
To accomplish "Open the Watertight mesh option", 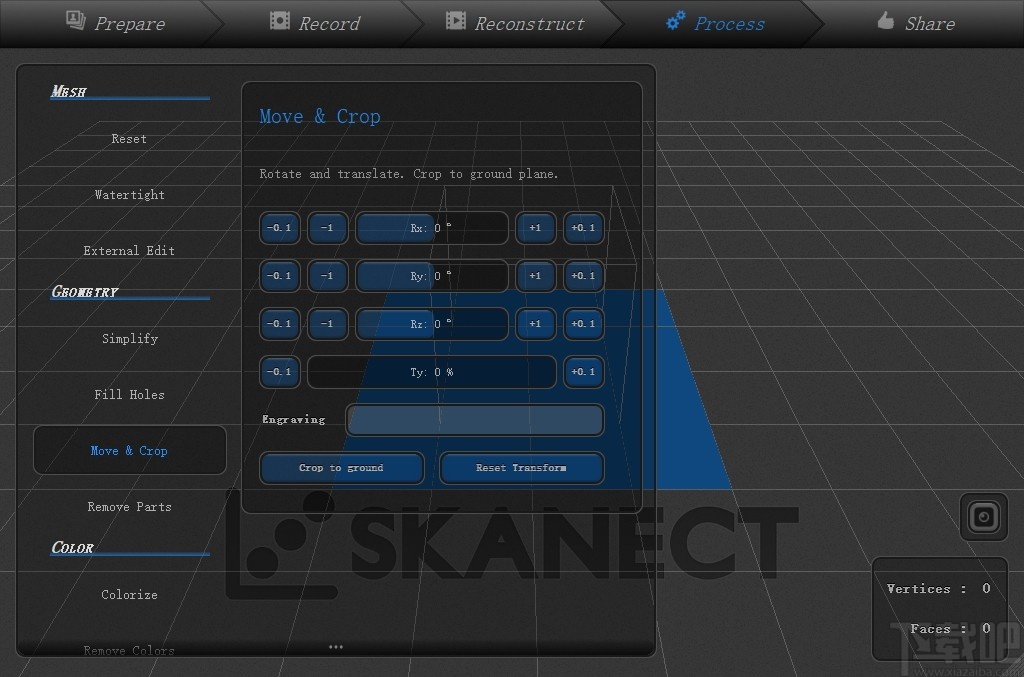I will [129, 195].
